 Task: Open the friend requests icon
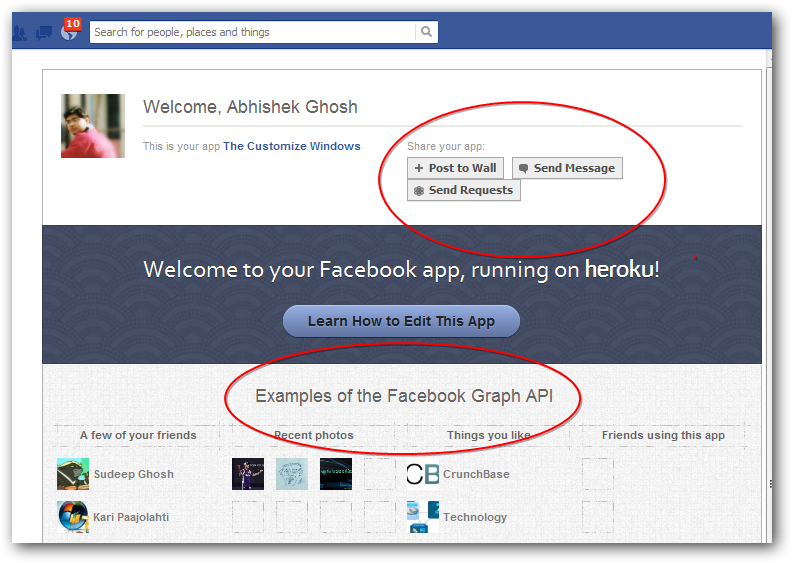pyautogui.click(x=20, y=33)
